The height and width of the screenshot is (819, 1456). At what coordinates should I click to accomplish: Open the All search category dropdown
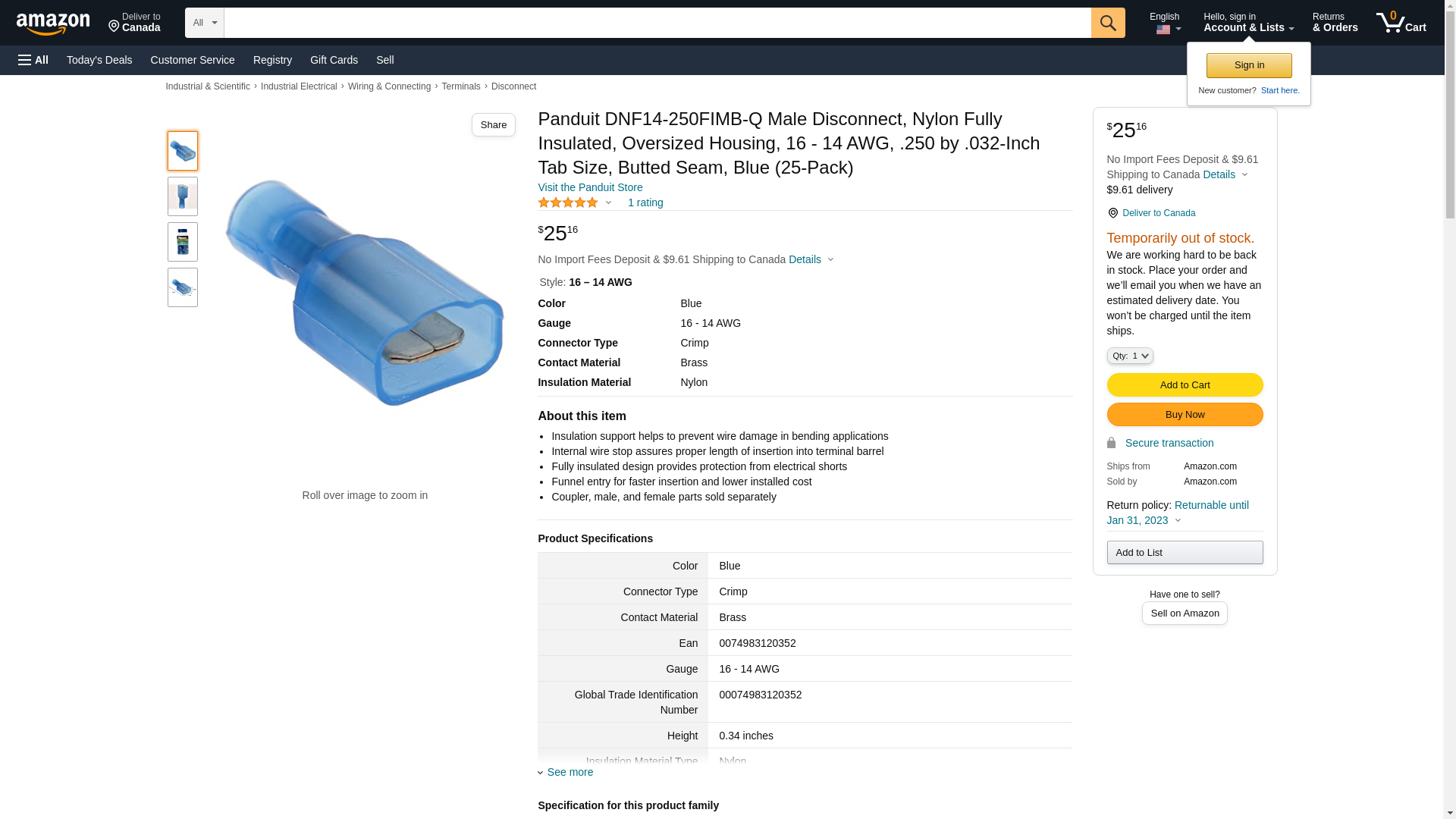[x=204, y=23]
